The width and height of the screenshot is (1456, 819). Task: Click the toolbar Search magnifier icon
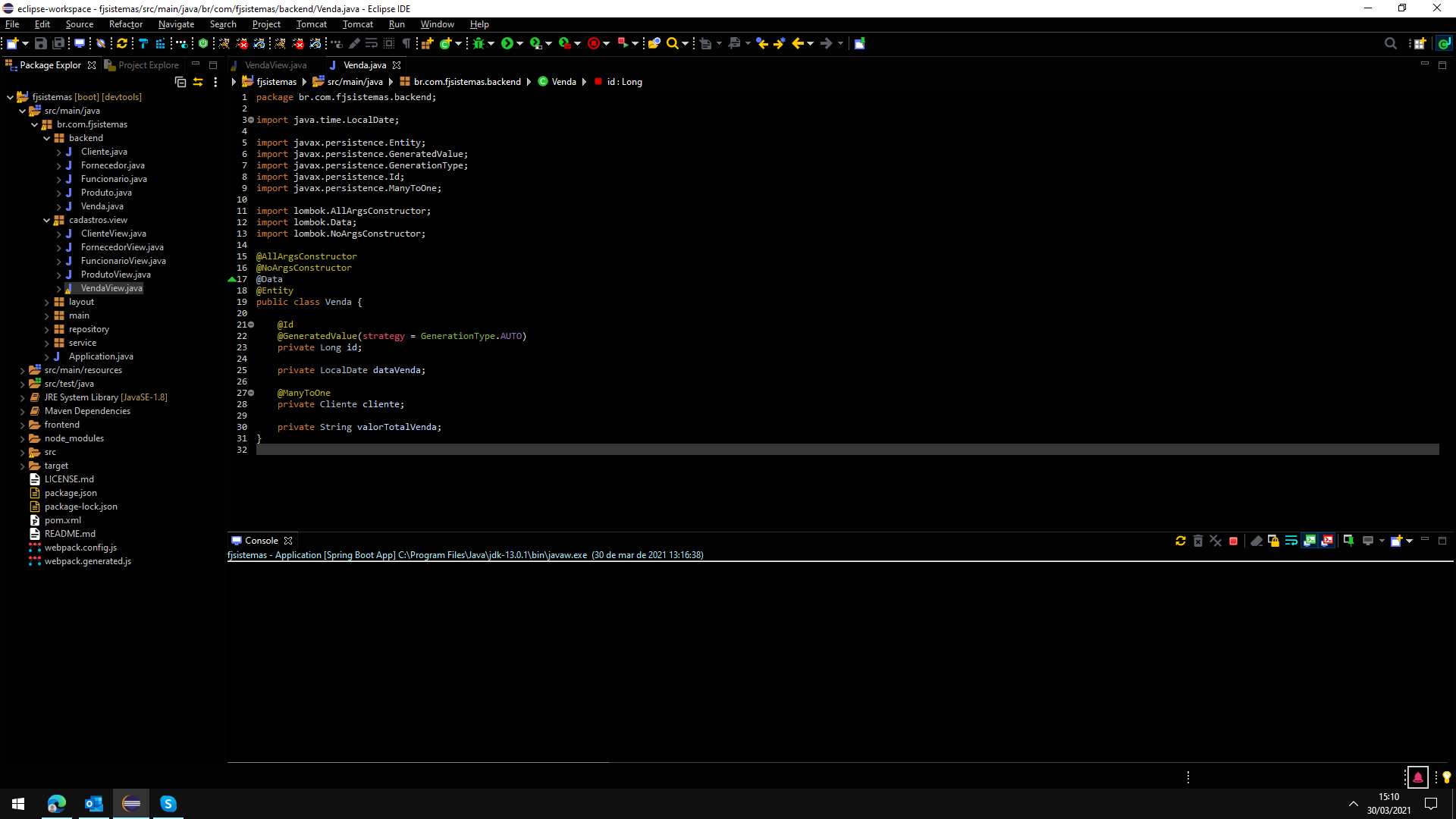pyautogui.click(x=673, y=43)
